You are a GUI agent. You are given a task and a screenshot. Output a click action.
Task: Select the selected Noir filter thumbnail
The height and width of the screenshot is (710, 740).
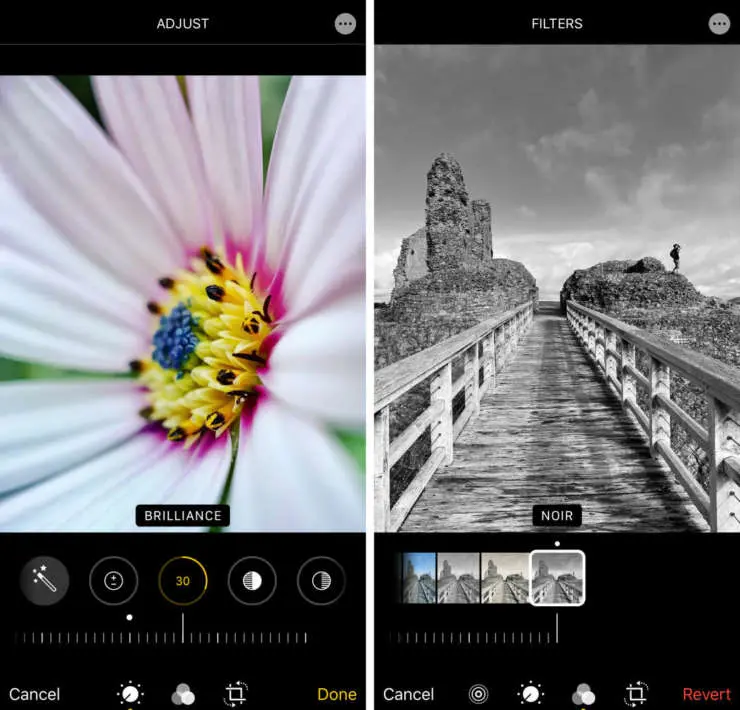tap(557, 578)
